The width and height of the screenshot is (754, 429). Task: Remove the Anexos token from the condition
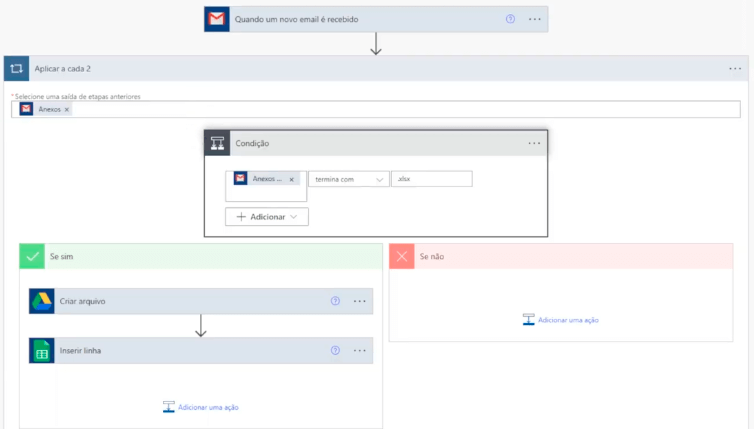(x=291, y=179)
